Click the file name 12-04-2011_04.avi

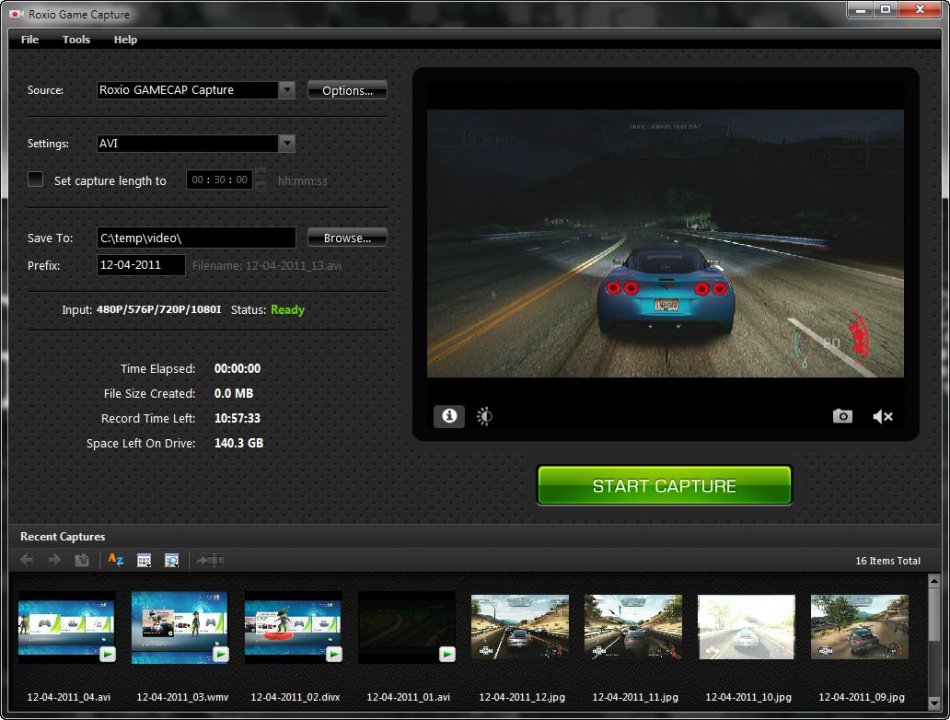pos(68,697)
